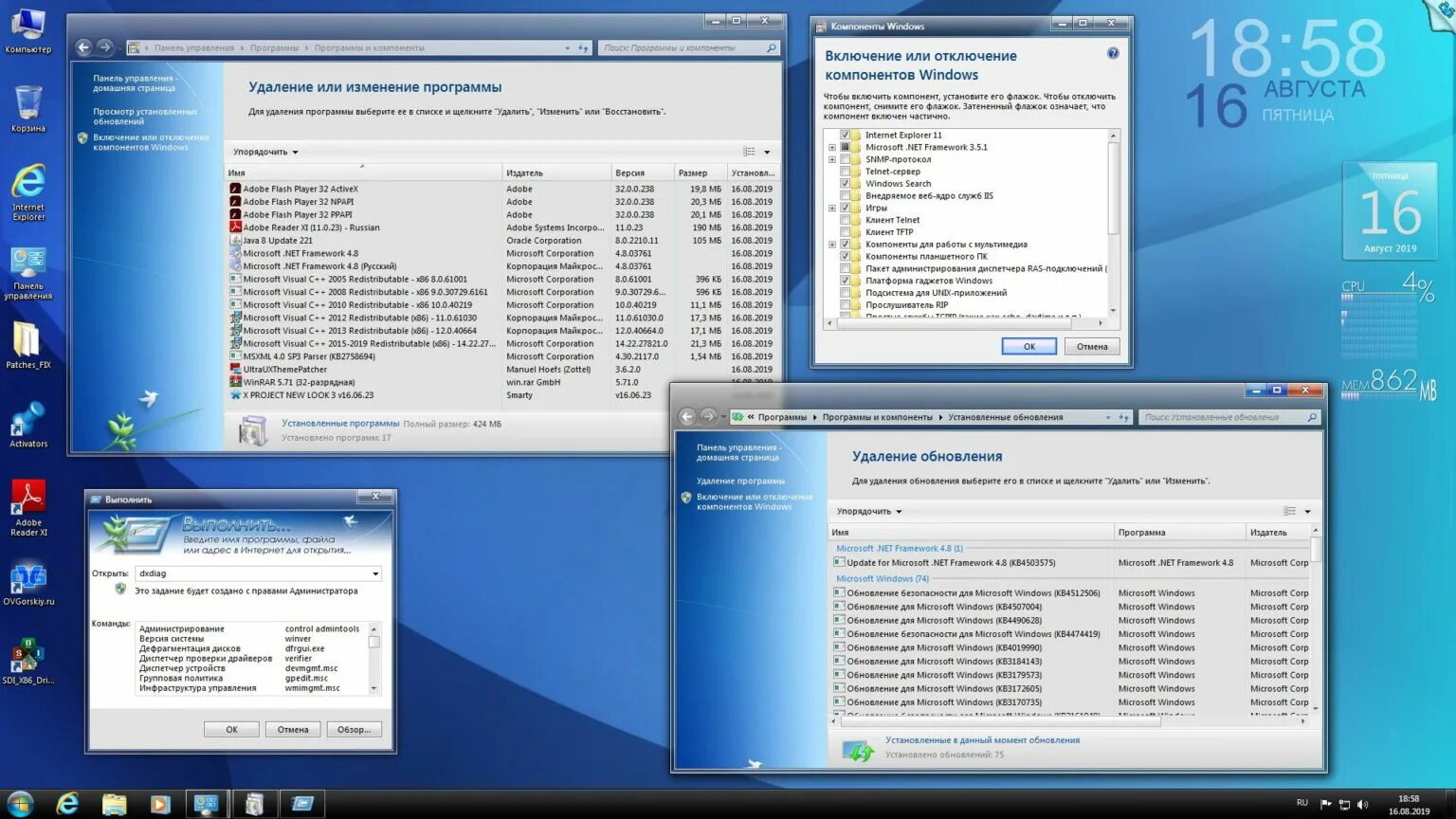1456x819 pixels.
Task: Disable the Windows Search component
Action: (846, 183)
